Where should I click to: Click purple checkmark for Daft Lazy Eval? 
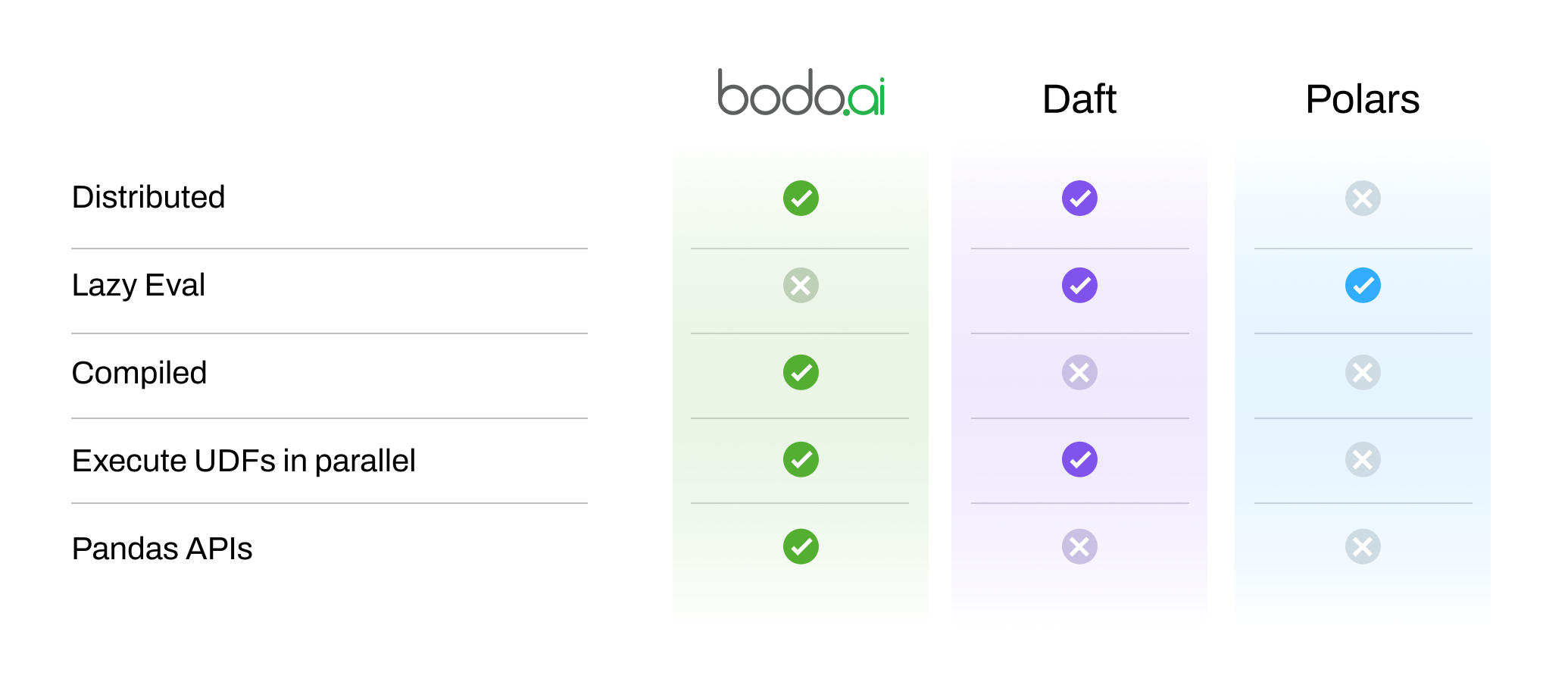click(1079, 286)
